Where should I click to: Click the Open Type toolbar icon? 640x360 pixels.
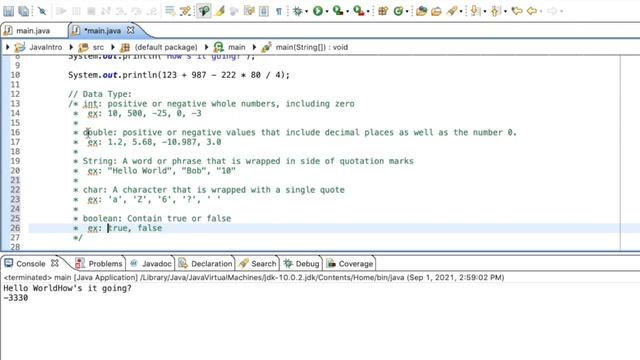click(x=421, y=11)
